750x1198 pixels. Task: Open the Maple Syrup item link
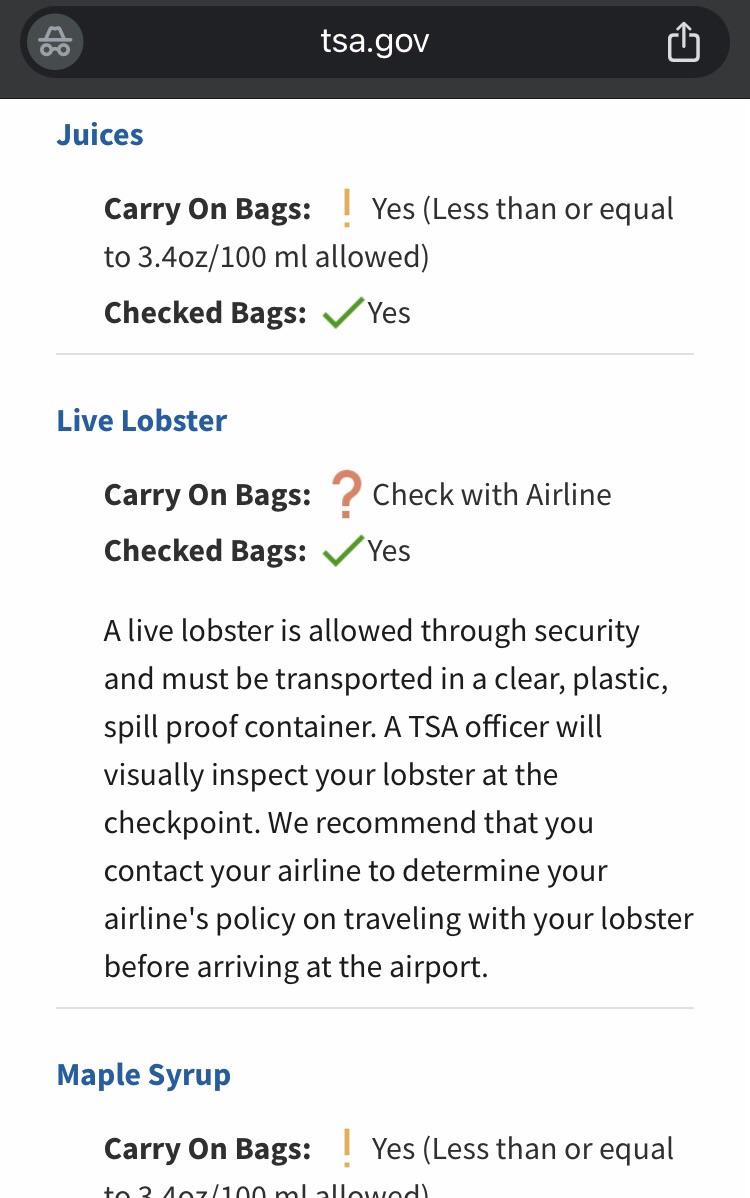[x=144, y=1075]
